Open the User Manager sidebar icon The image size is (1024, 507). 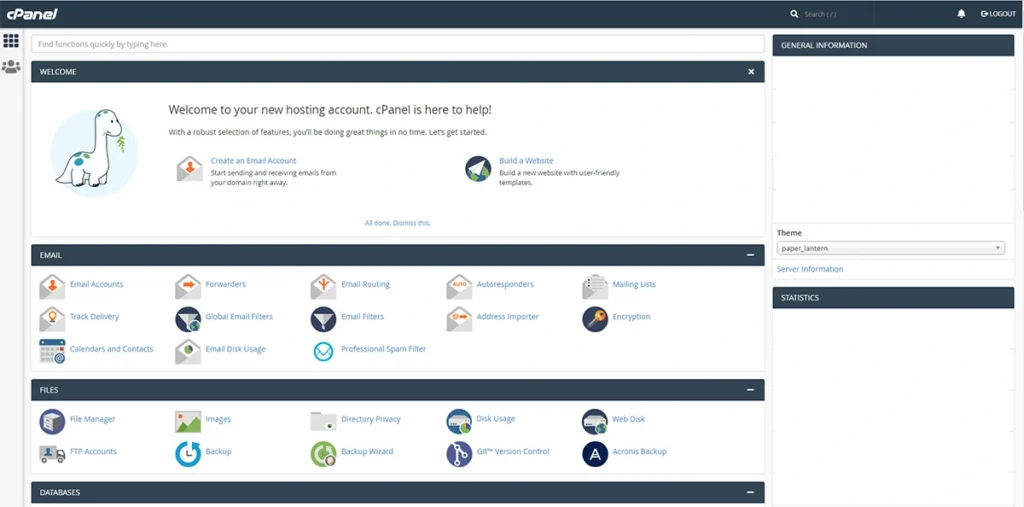coord(11,67)
